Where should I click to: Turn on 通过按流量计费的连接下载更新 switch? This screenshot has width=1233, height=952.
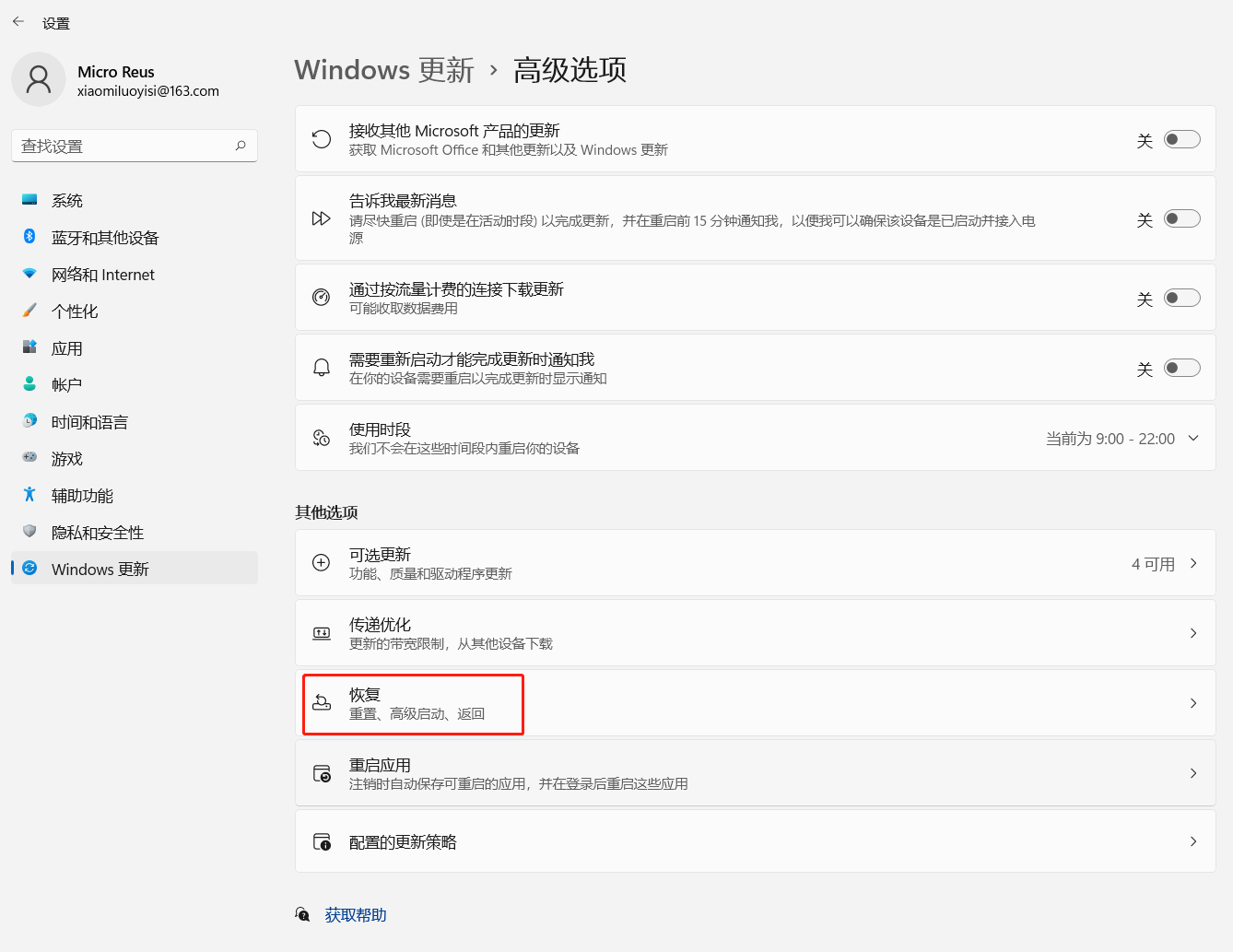pos(1181,298)
